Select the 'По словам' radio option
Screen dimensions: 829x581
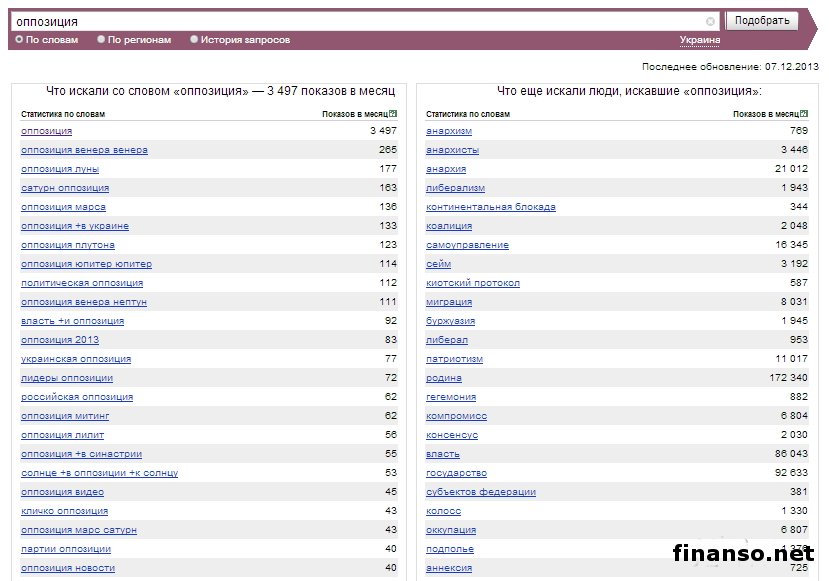point(19,40)
